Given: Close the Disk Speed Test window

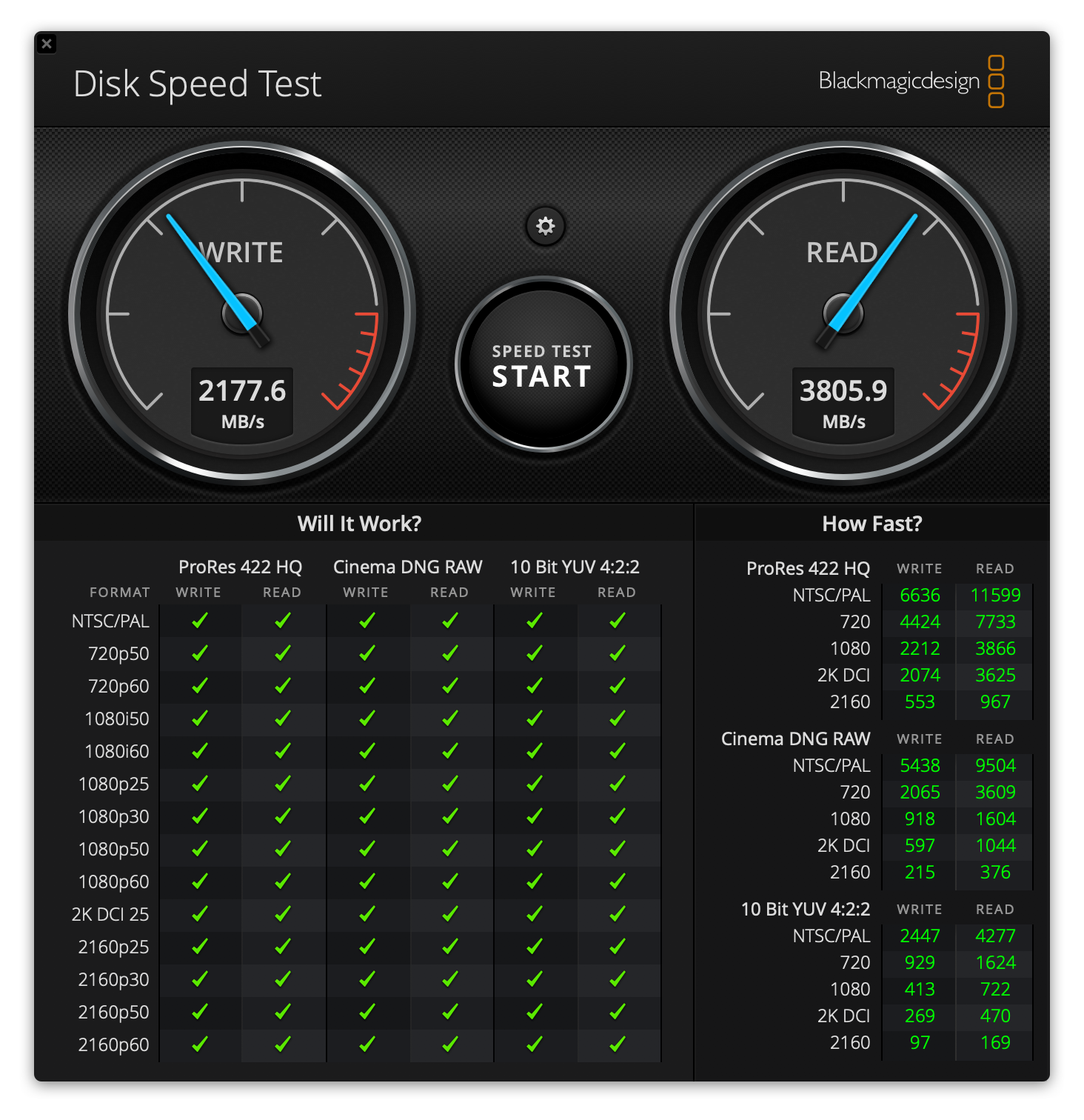Looking at the screenshot, I should [47, 44].
